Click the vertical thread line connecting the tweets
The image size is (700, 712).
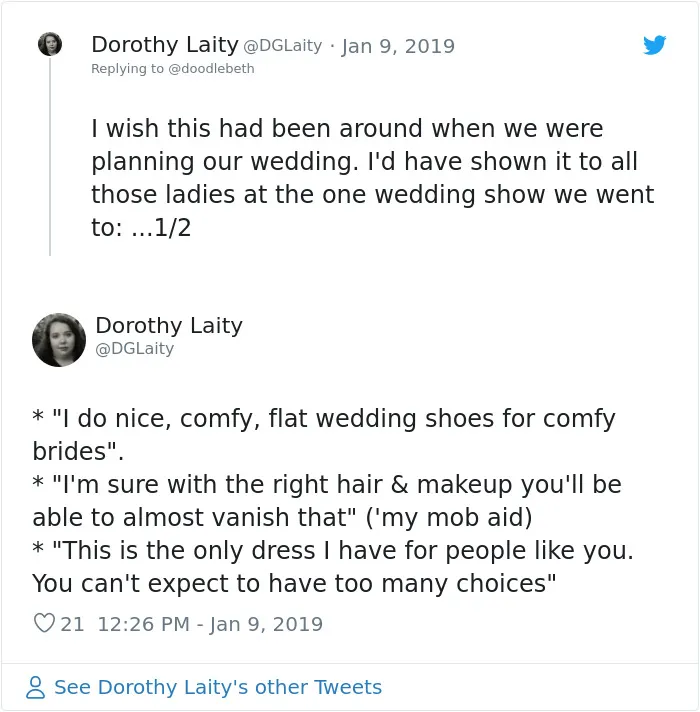tap(50, 157)
